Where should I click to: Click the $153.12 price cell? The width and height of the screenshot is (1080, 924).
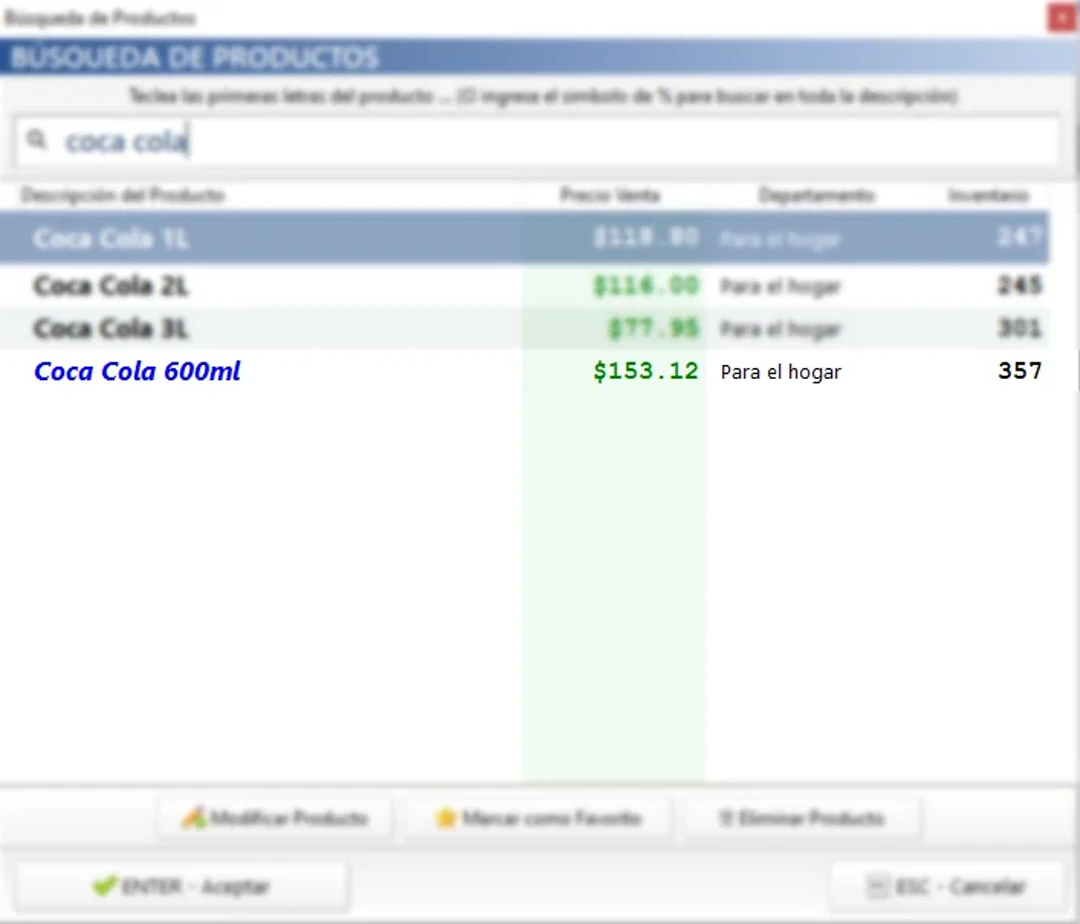click(x=645, y=371)
